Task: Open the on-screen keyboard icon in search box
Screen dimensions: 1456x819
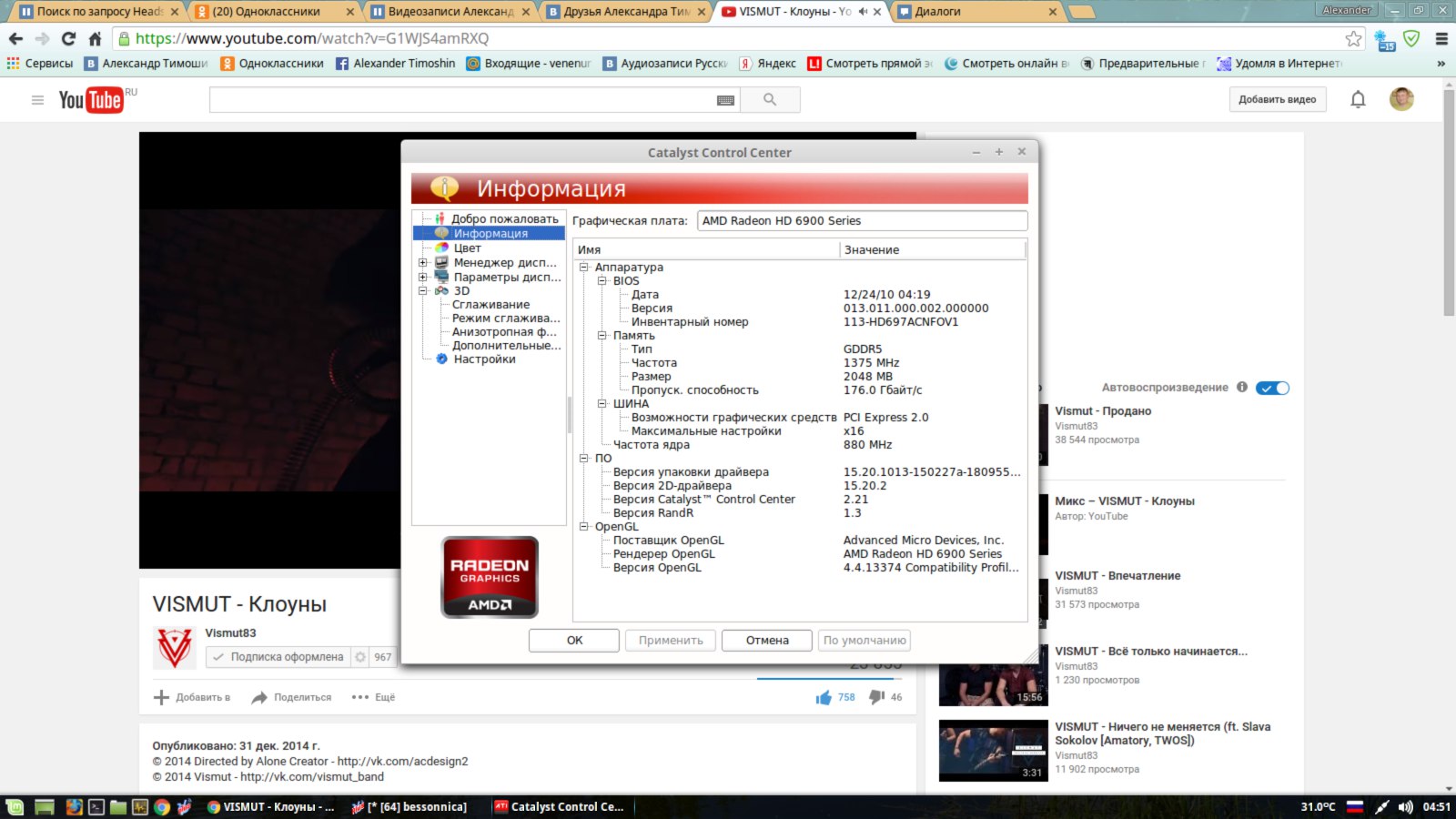Action: point(725,100)
